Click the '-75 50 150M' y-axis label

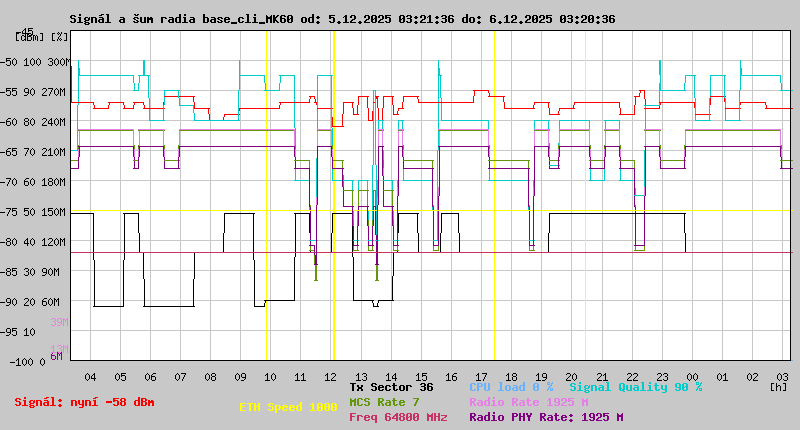click(x=35, y=212)
